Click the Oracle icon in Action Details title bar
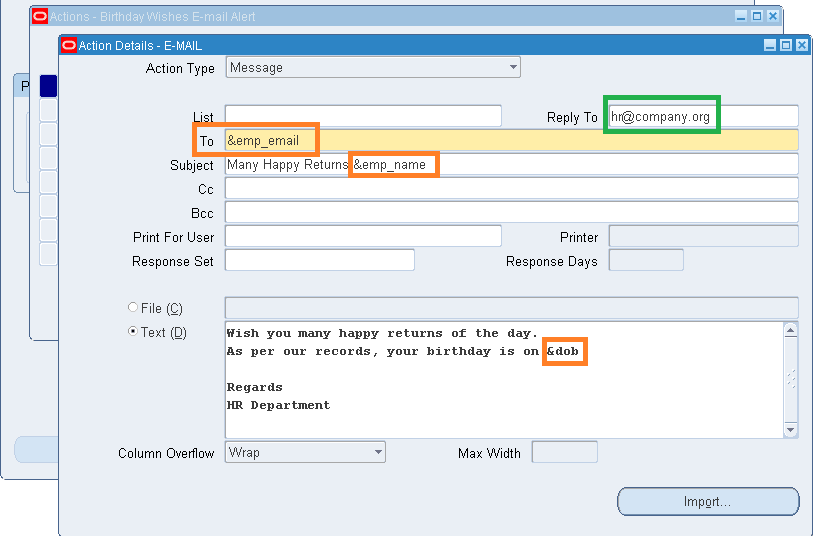828x536 pixels. coord(69,45)
